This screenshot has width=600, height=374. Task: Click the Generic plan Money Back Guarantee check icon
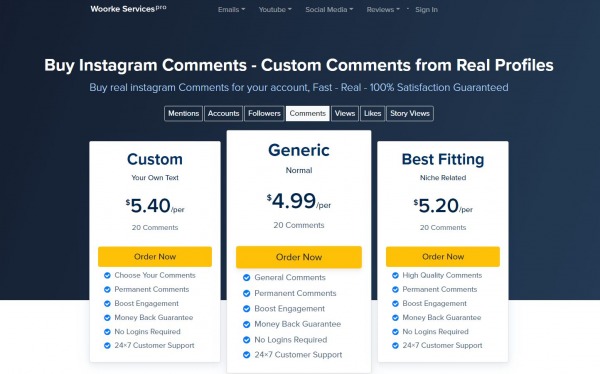point(246,324)
